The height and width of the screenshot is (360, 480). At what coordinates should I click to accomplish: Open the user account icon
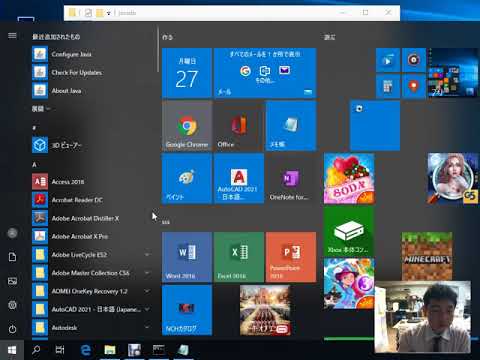(12, 233)
